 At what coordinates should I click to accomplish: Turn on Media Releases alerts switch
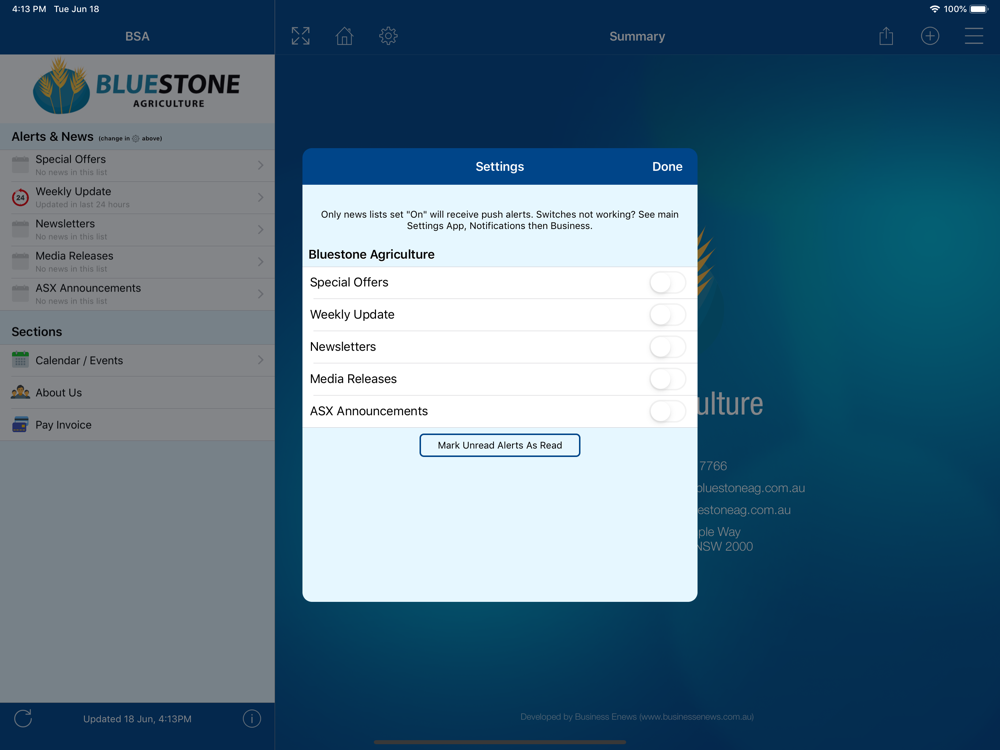pyautogui.click(x=667, y=379)
